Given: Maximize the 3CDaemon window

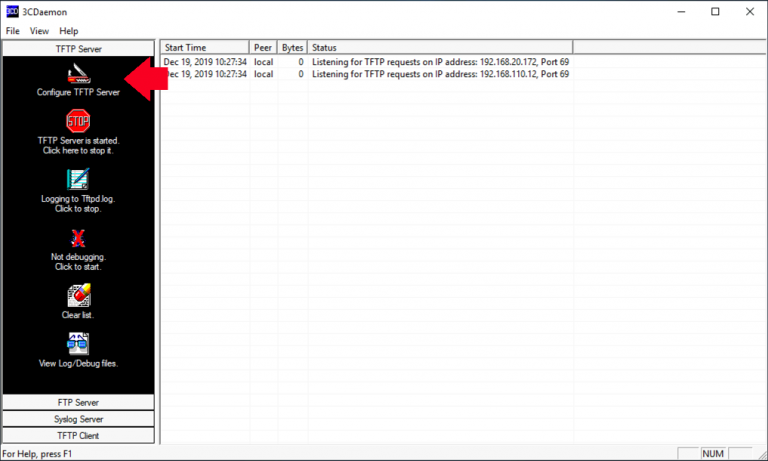Looking at the screenshot, I should coord(715,11).
